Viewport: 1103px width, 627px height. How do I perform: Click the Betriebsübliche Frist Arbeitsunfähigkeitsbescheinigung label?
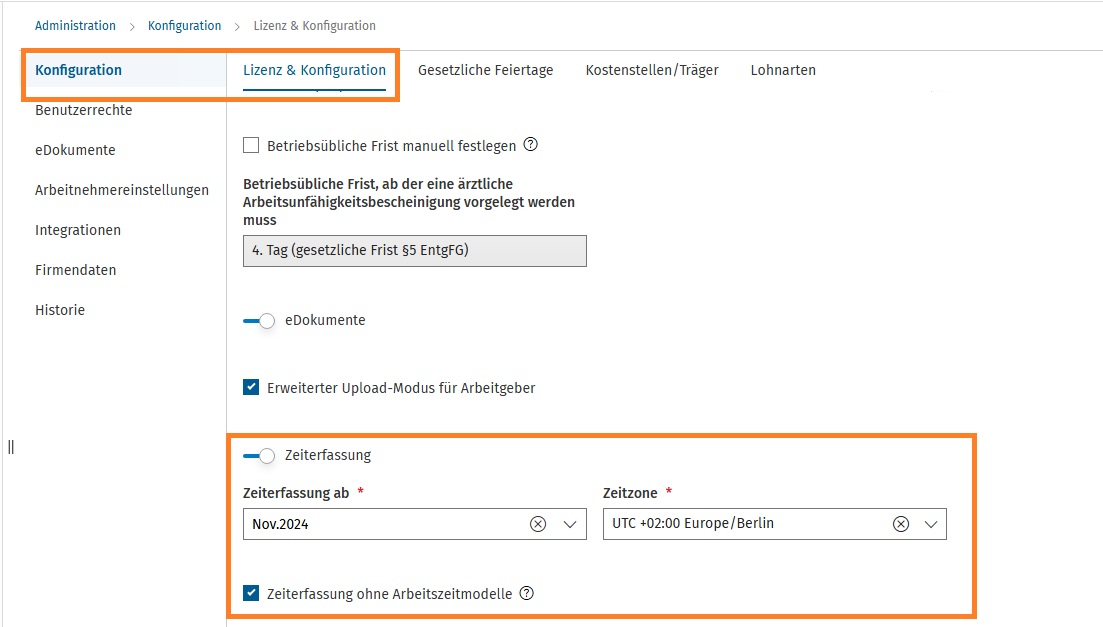pyautogui.click(x=409, y=202)
